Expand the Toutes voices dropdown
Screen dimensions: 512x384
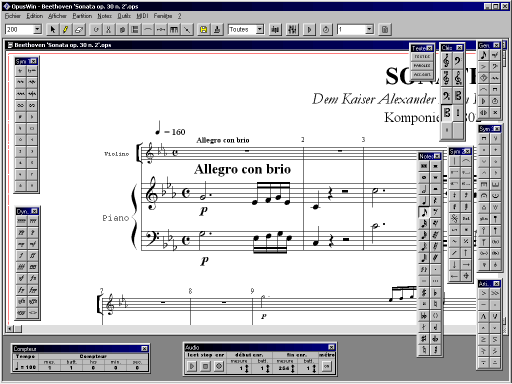pos(260,30)
